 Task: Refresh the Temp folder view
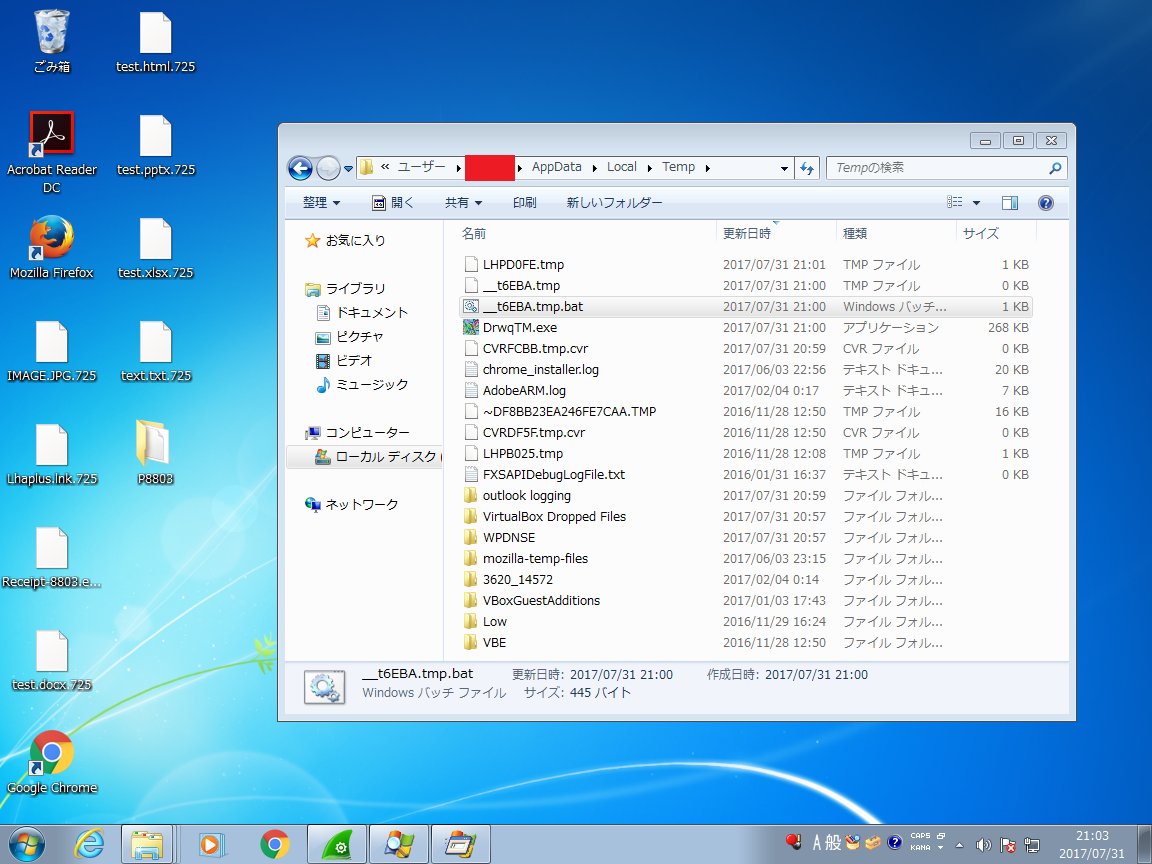807,168
